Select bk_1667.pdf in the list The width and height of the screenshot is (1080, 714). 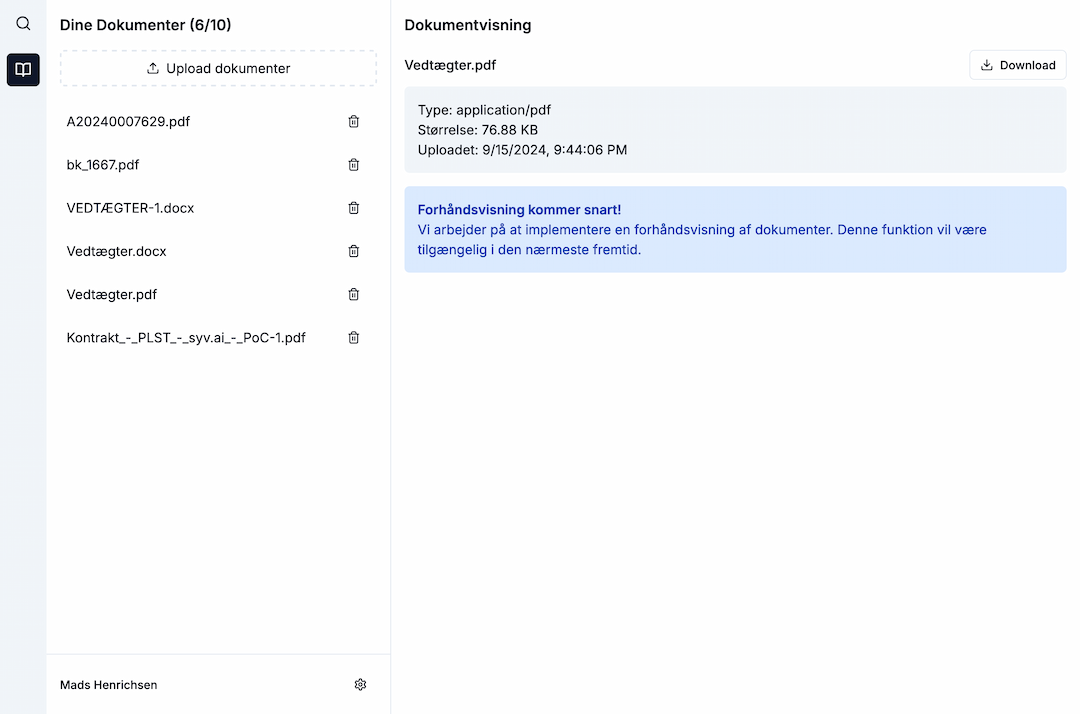point(103,165)
